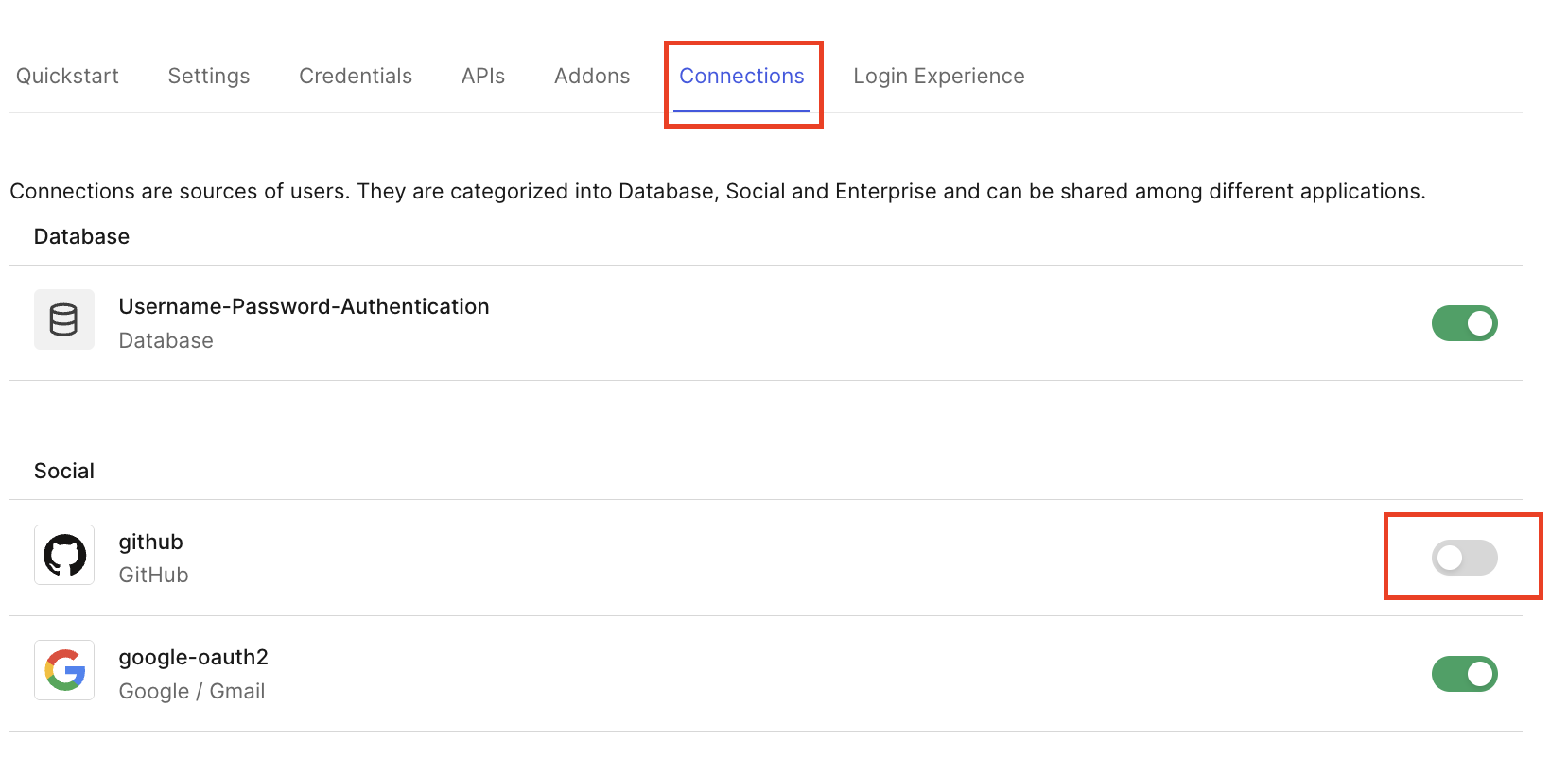Turn off the google-oauth2 connection toggle
Viewport: 1568px width, 775px height.
click(1464, 674)
